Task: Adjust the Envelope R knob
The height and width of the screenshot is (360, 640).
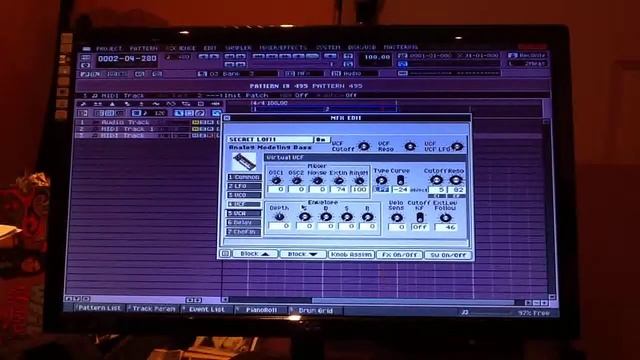Action: pos(367,217)
